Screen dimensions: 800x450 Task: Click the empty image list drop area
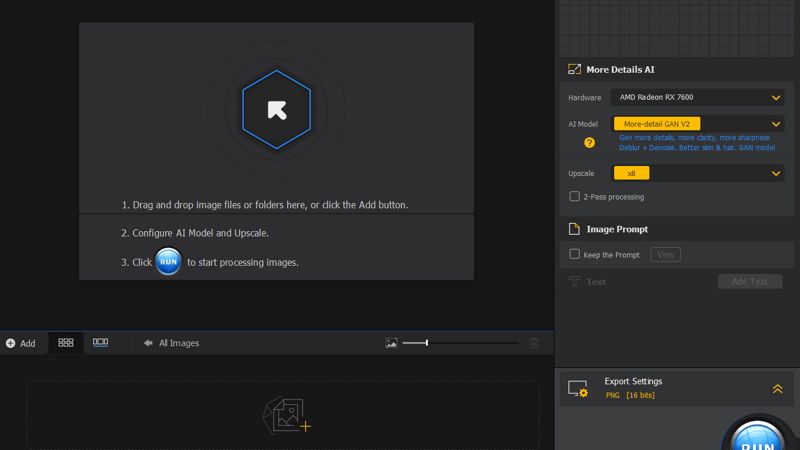[283, 415]
